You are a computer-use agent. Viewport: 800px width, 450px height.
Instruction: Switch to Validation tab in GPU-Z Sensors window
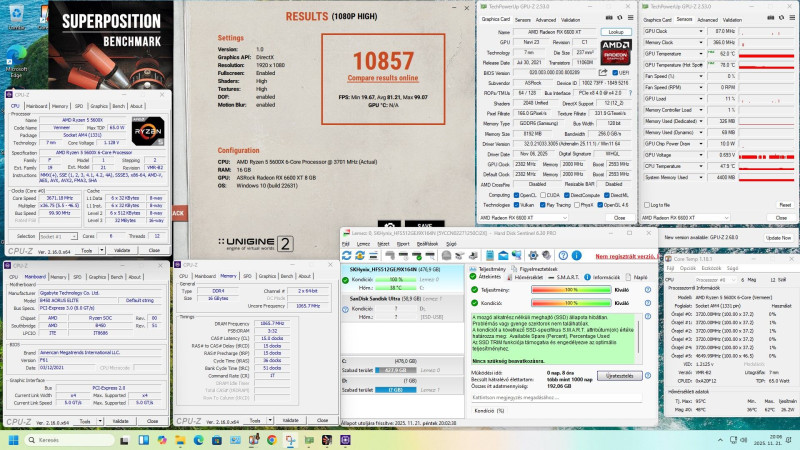732,20
